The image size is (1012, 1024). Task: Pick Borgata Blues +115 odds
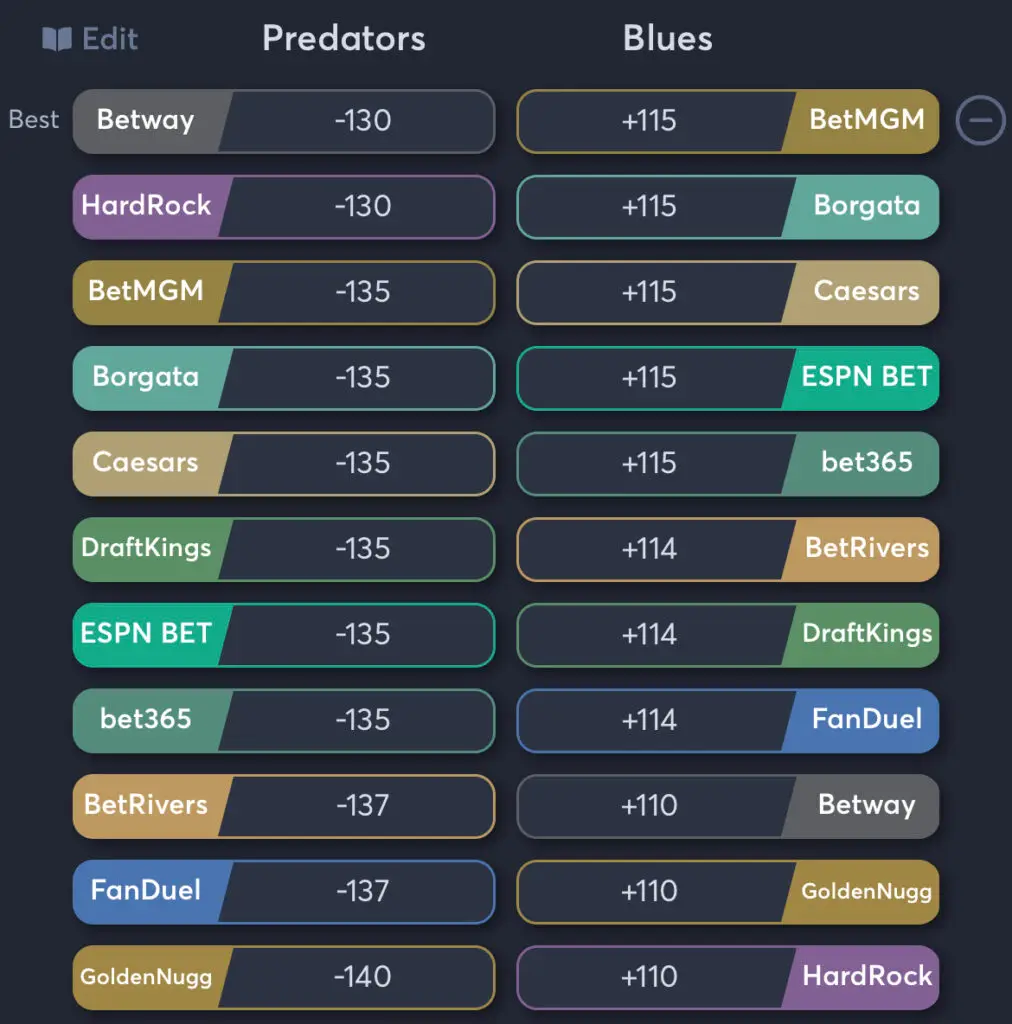728,207
